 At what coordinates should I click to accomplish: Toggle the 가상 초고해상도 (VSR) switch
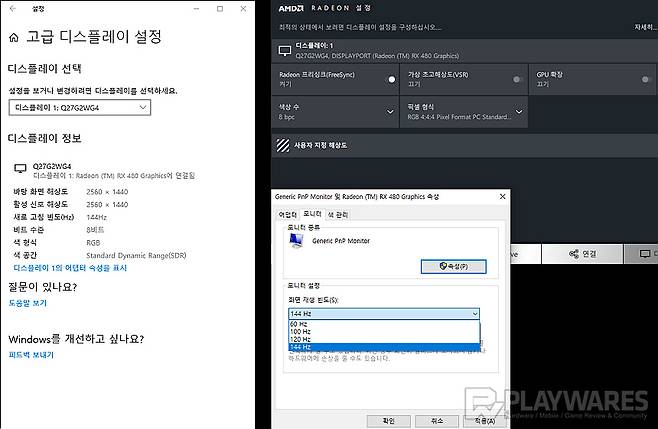click(517, 79)
